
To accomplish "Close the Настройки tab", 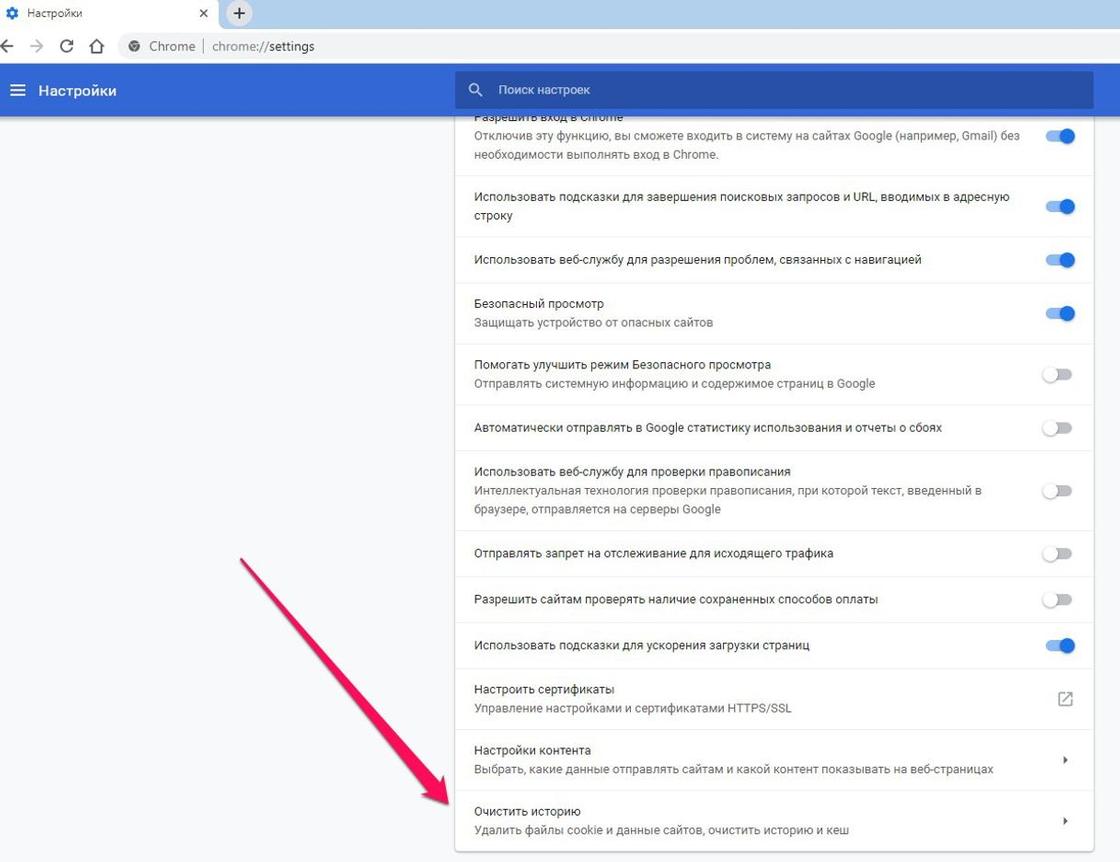I will click(204, 13).
